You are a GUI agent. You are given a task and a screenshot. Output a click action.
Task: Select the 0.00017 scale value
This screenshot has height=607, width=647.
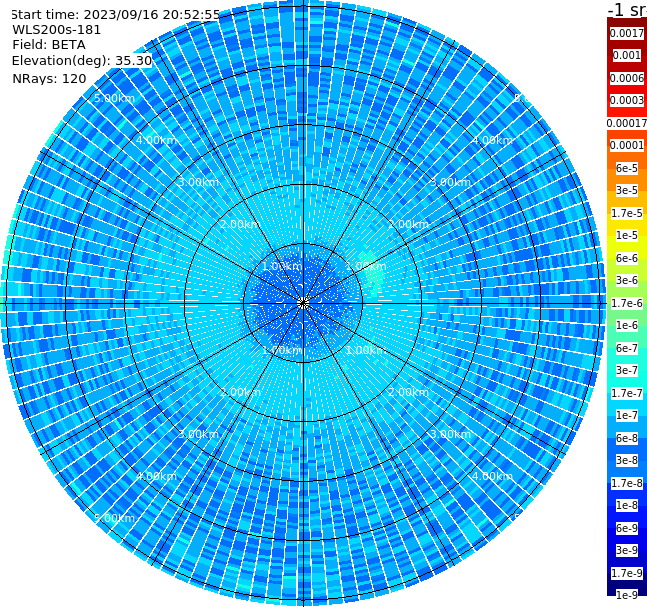tap(627, 123)
